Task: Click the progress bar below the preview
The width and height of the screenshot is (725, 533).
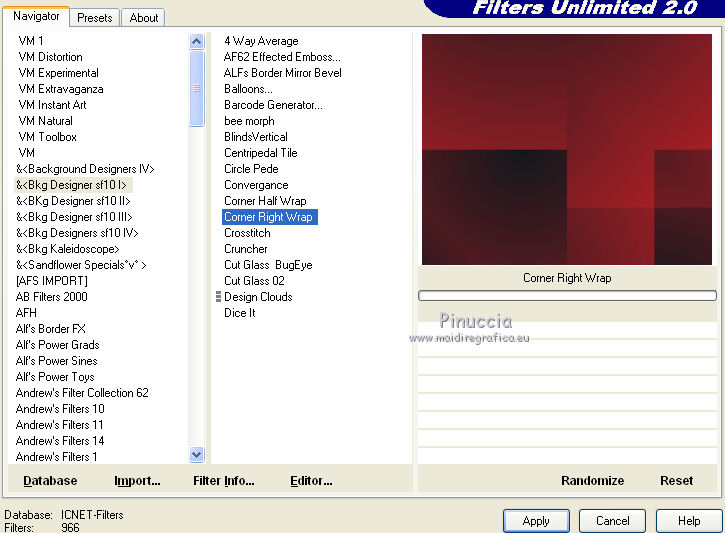Action: coord(567,295)
